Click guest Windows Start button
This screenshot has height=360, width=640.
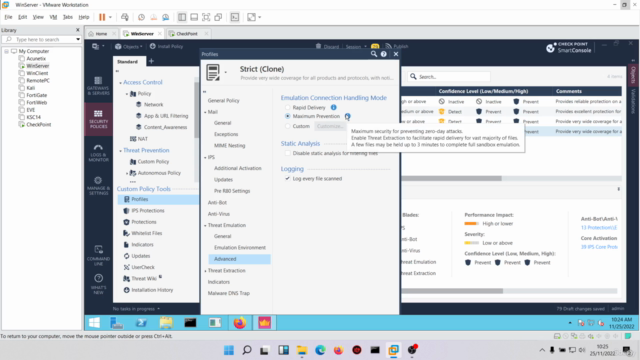point(94,323)
